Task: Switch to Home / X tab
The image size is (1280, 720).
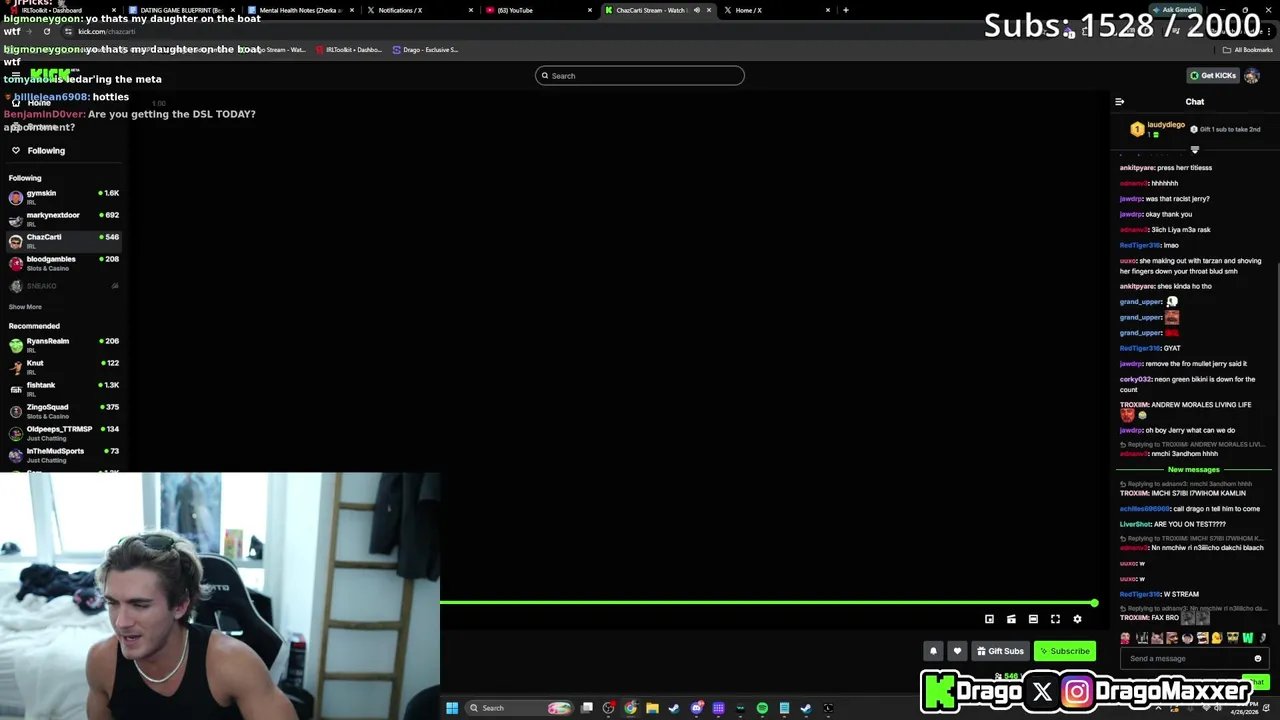Action: point(775,10)
